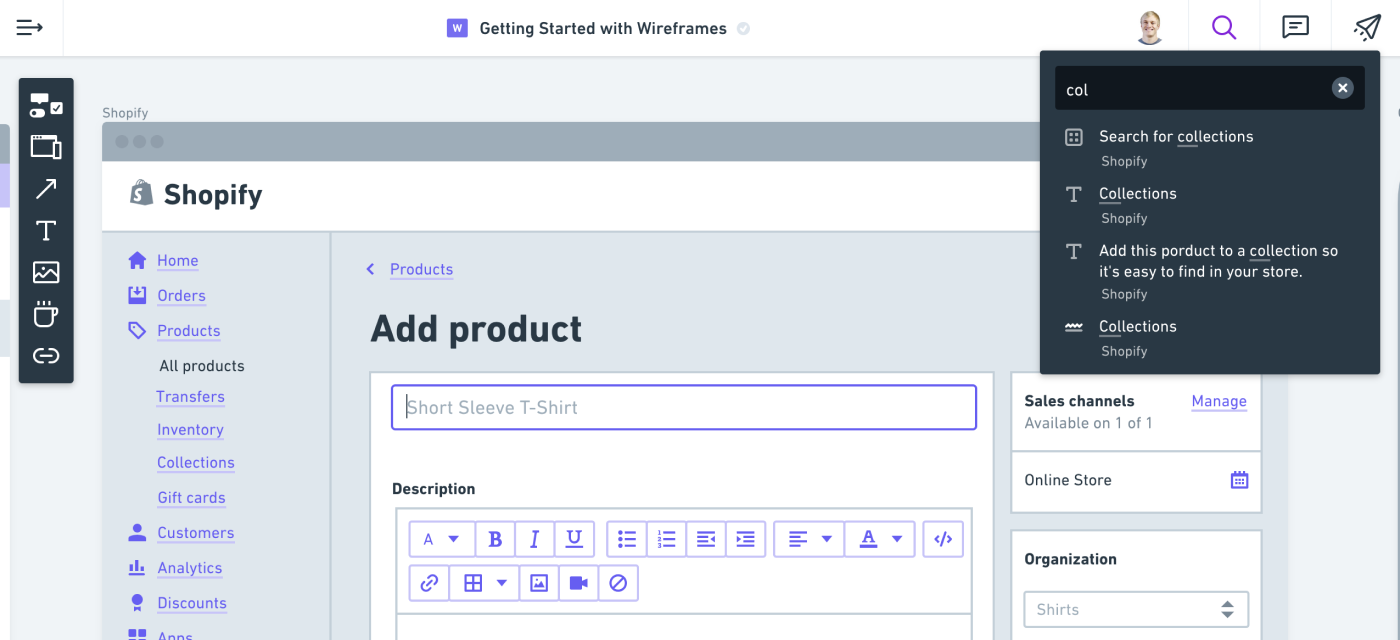The width and height of the screenshot is (1400, 640).
Task: Open the Shirts organization dropdown
Action: click(x=1136, y=609)
